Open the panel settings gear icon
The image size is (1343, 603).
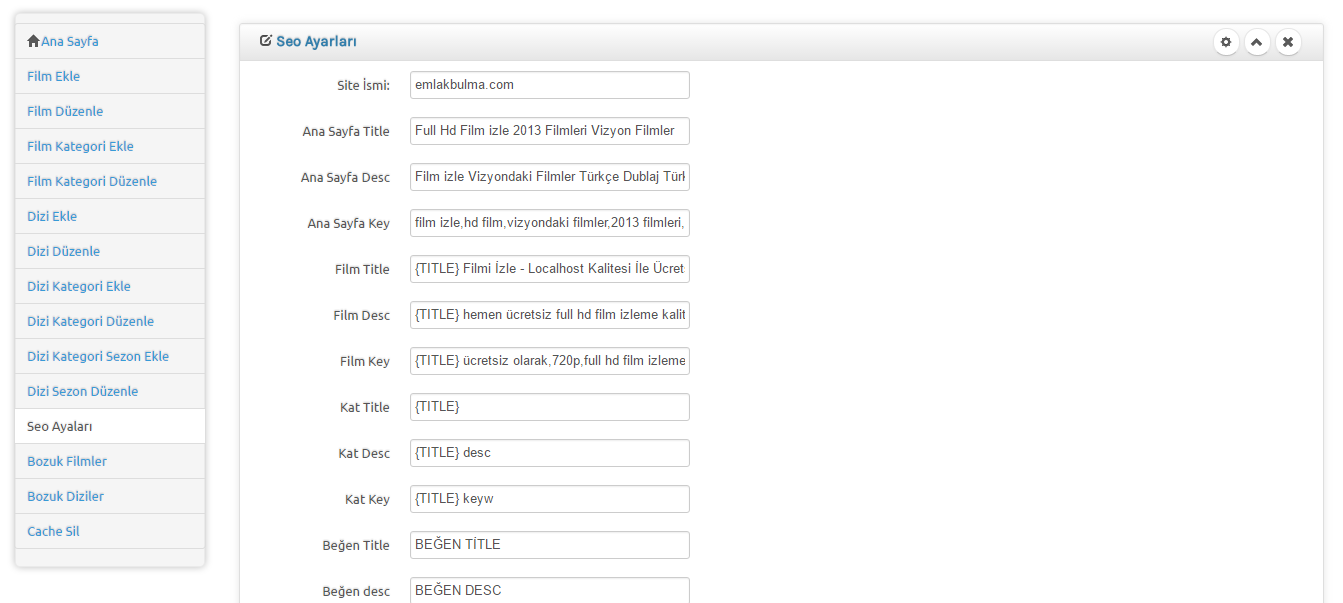click(1226, 42)
